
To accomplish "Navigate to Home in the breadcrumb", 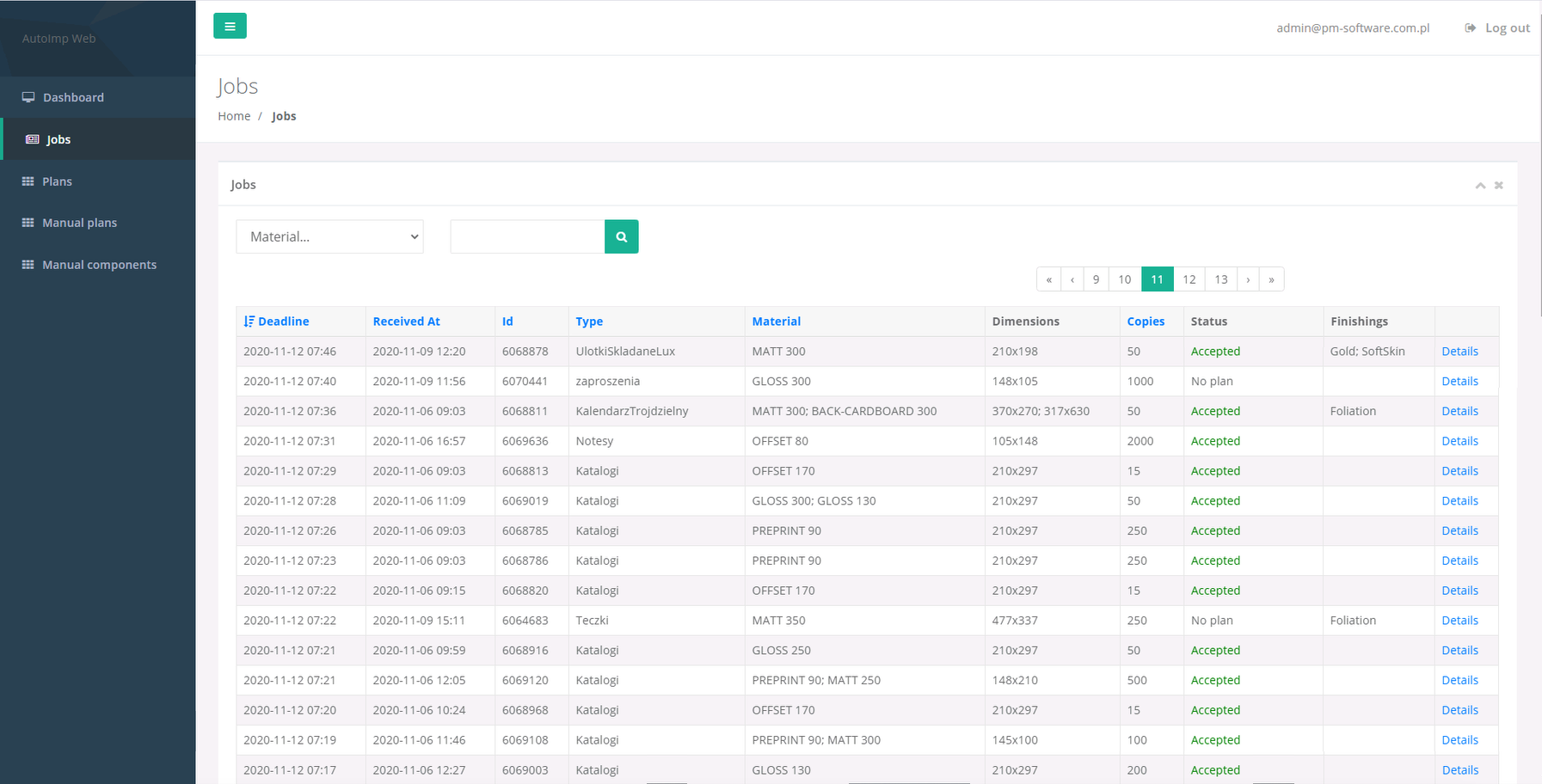I will point(234,116).
